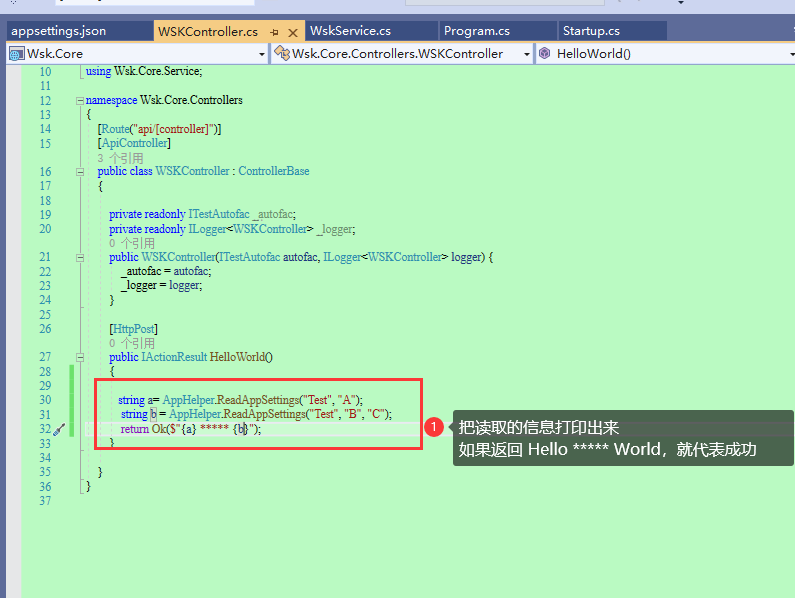Screen dimensions: 795x598
Task: Click the Wsk.Core project icon
Action: [16, 54]
